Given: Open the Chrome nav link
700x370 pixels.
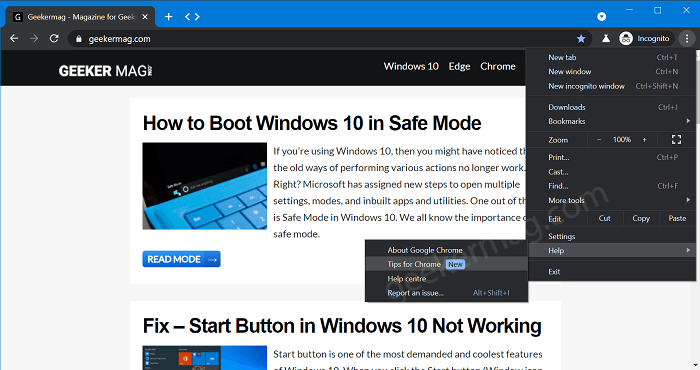Looking at the screenshot, I should click(498, 66).
